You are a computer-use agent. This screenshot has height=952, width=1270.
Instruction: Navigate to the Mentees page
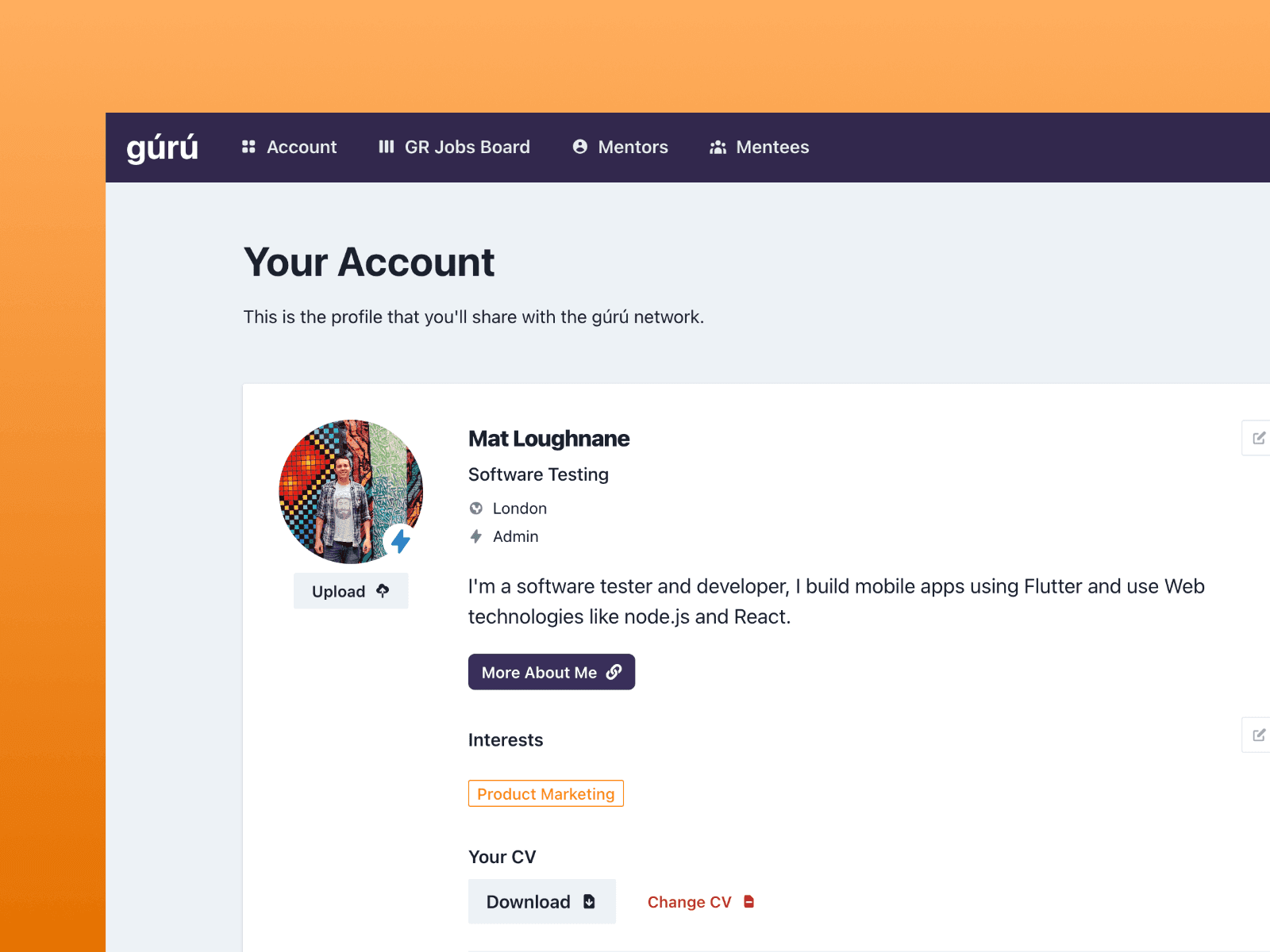point(772,148)
